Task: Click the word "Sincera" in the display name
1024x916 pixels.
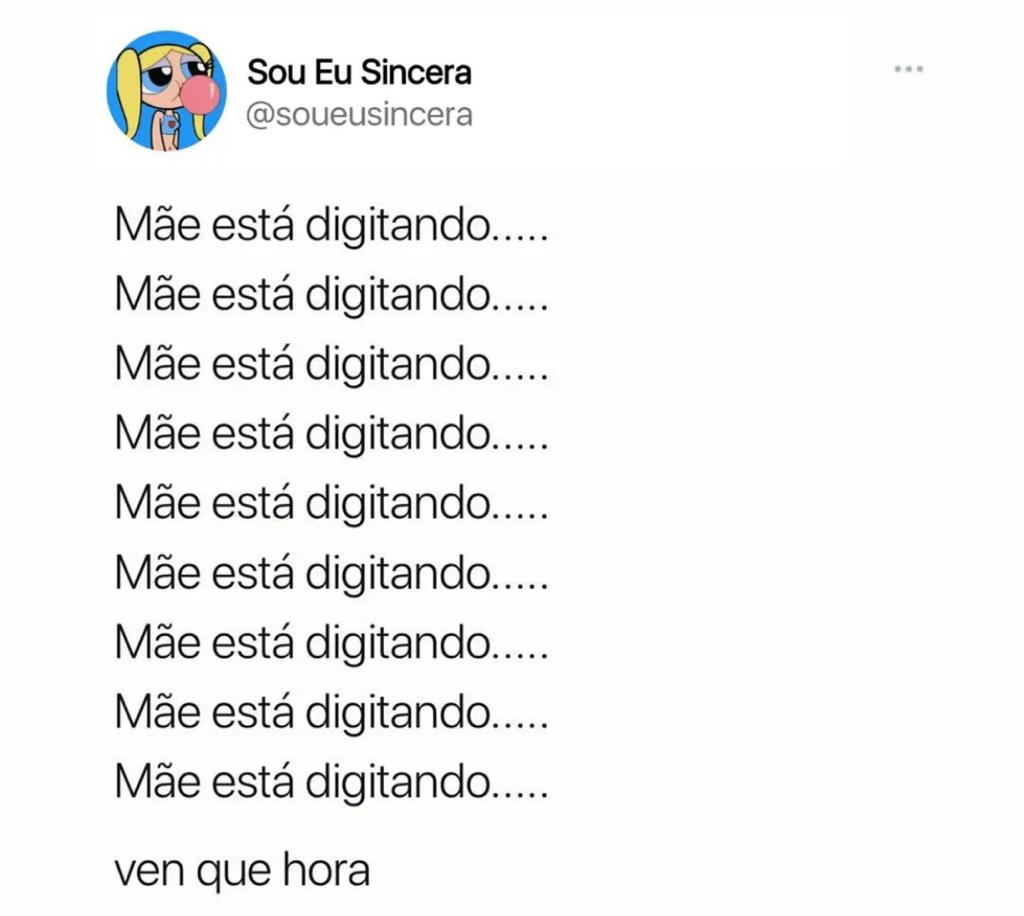Action: coord(416,72)
